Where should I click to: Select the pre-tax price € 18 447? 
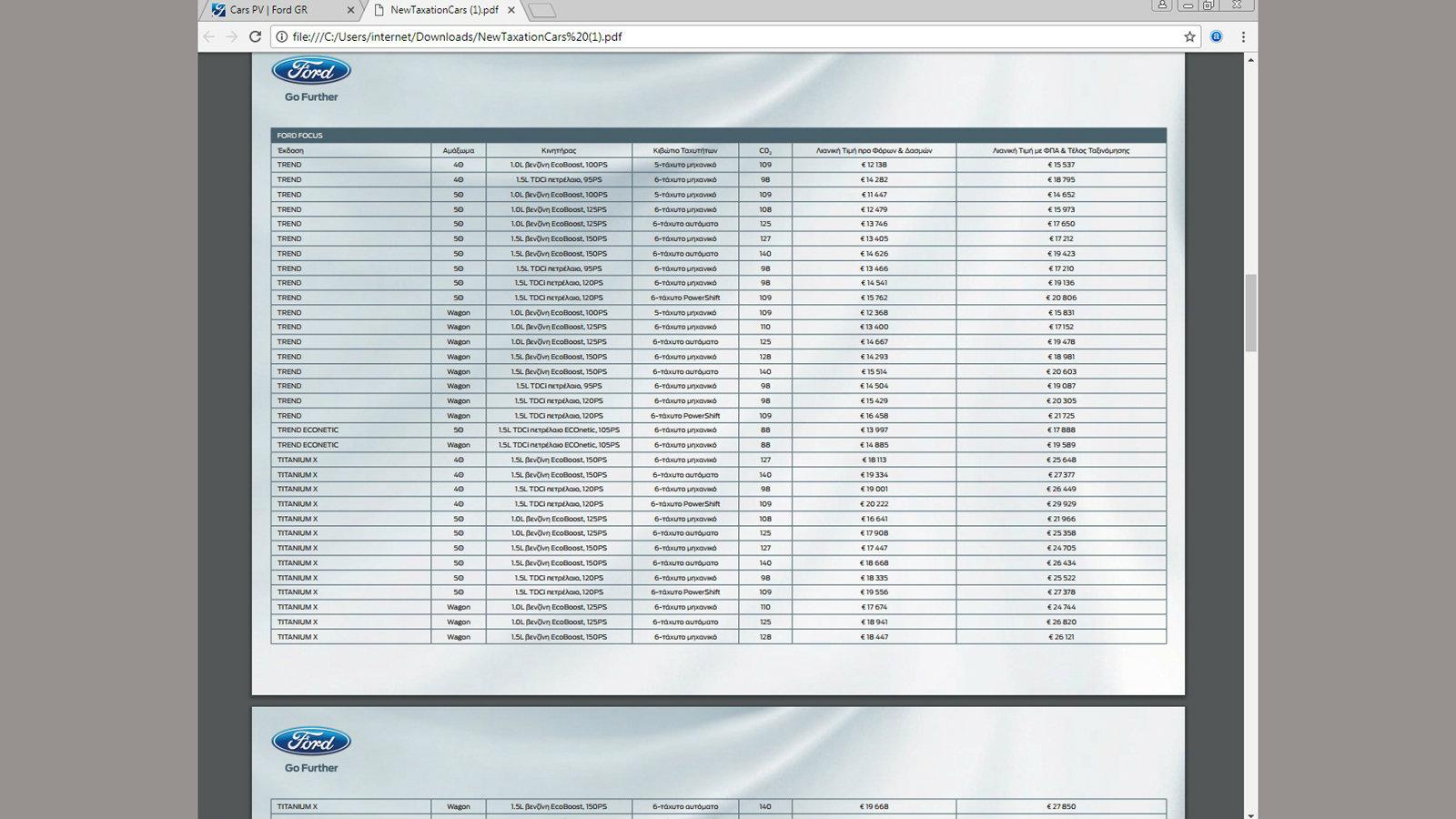874,637
